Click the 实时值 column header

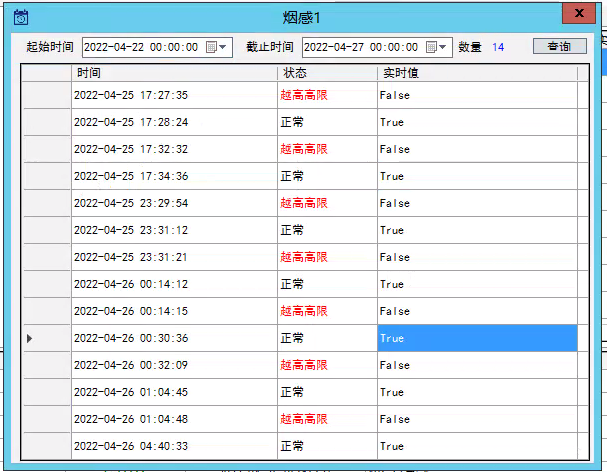click(x=477, y=73)
